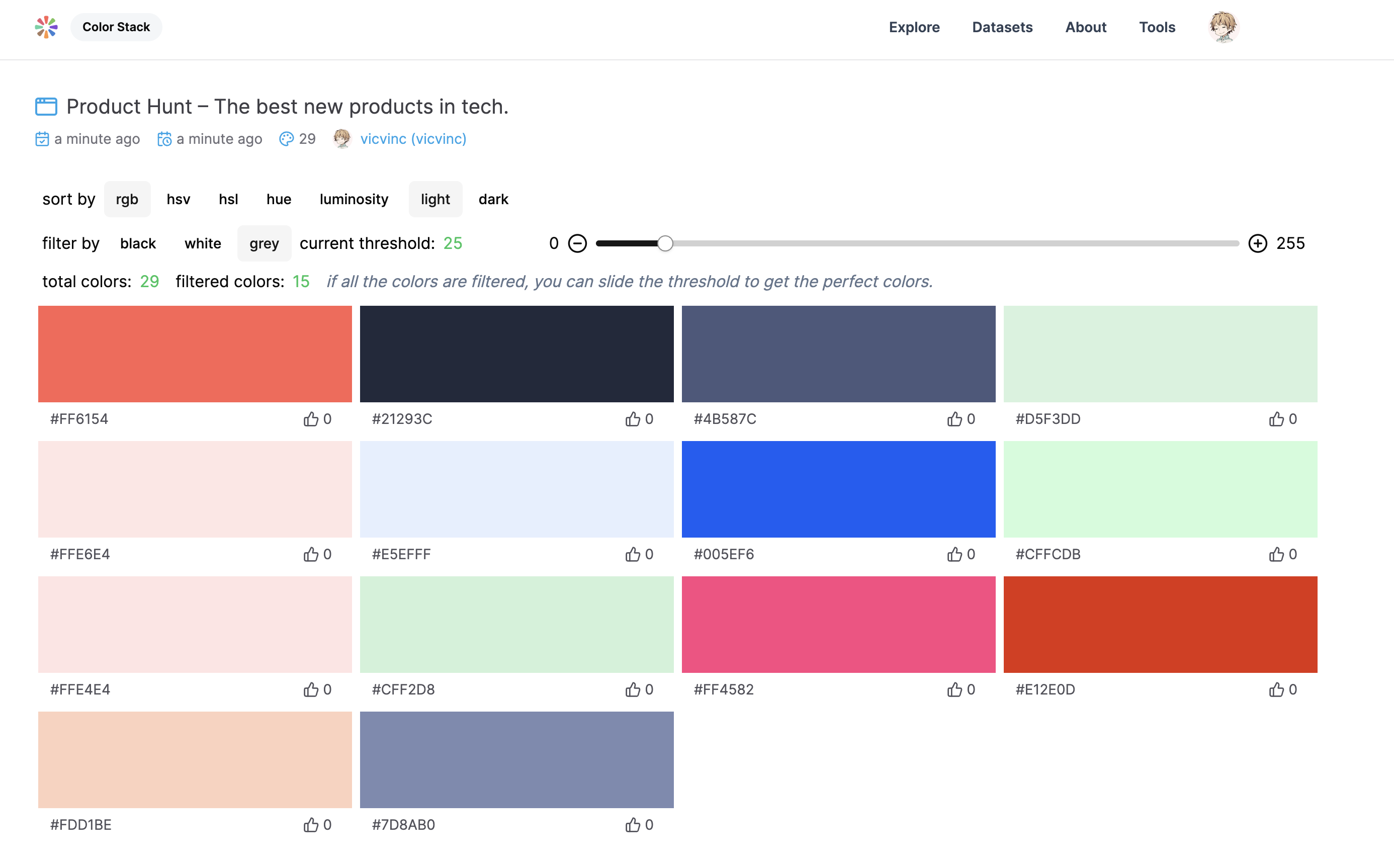Toggle the light sort option
Image resolution: width=1394 pixels, height=868 pixels.
pos(435,199)
